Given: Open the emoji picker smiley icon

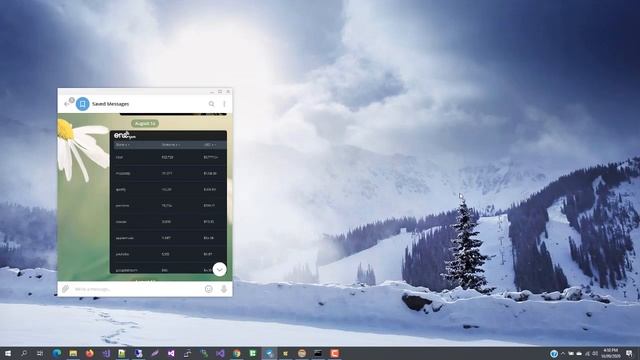Looking at the screenshot, I should (x=209, y=289).
